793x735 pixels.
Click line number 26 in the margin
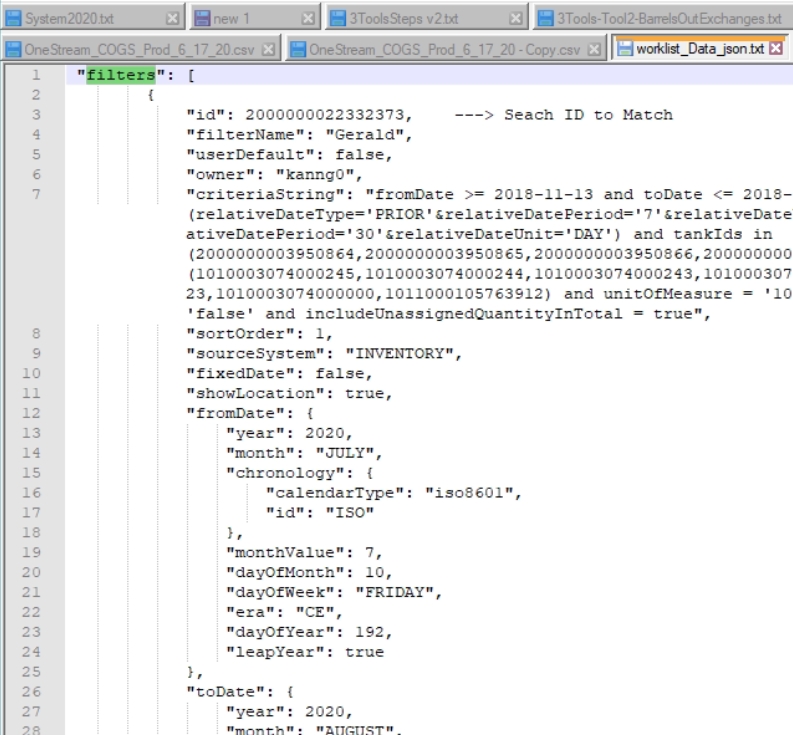(x=31, y=691)
